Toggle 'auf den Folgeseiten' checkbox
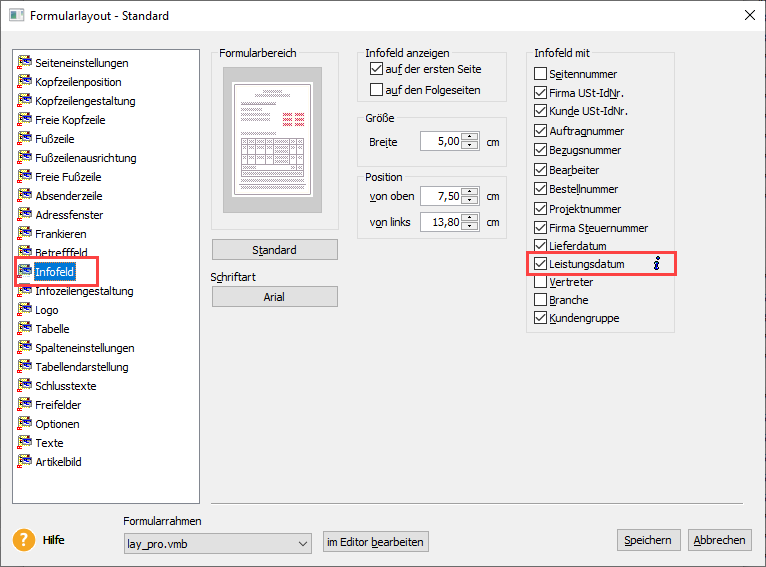 point(377,90)
